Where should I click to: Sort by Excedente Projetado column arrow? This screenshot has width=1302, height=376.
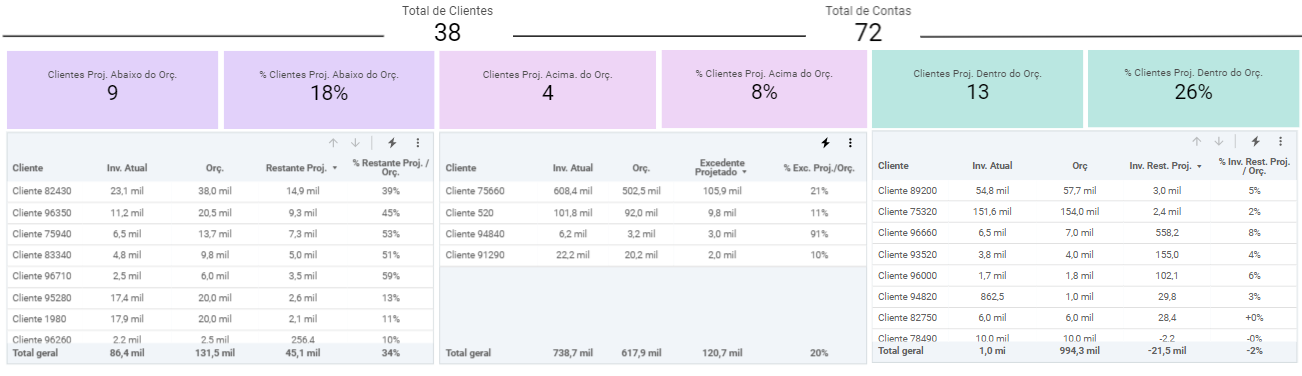[744, 173]
